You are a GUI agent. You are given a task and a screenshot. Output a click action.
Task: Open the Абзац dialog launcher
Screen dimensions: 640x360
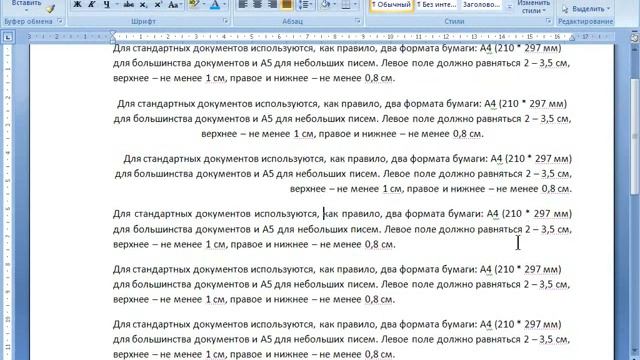click(x=358, y=21)
